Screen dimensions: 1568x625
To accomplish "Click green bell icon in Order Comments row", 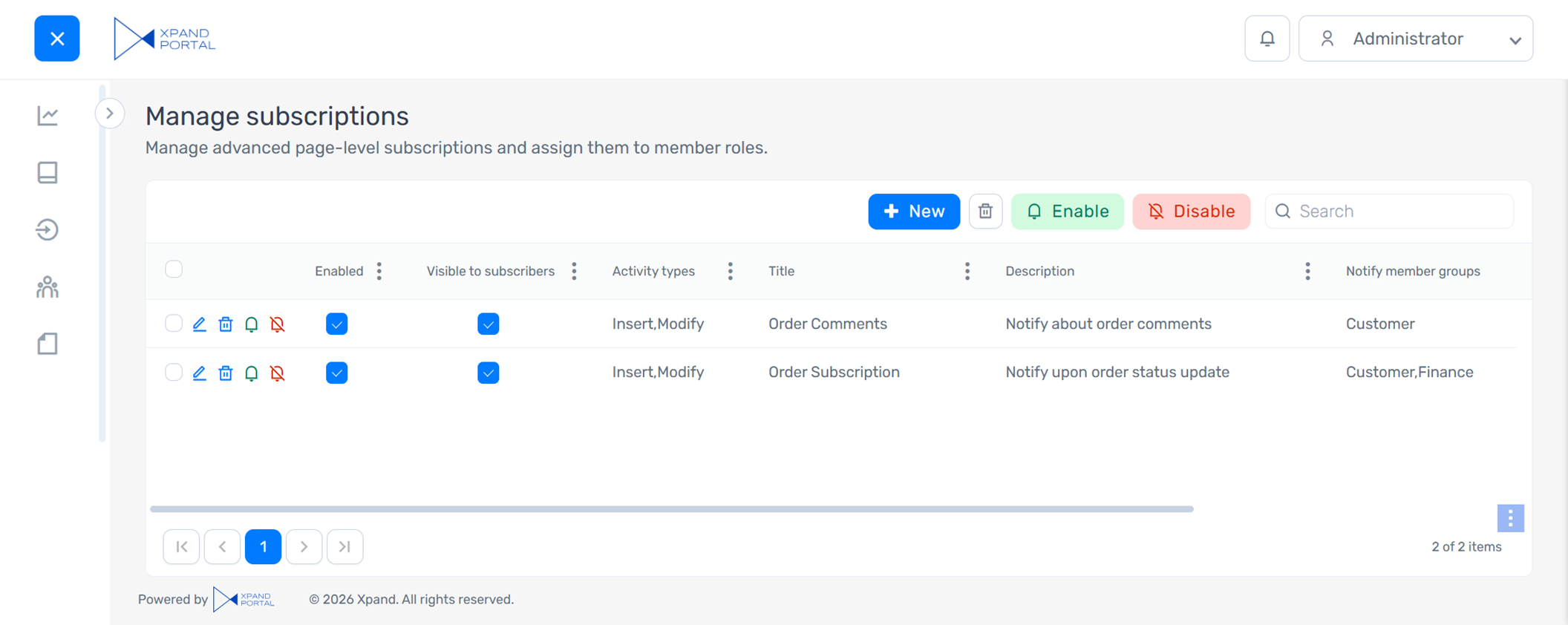I will tap(252, 324).
